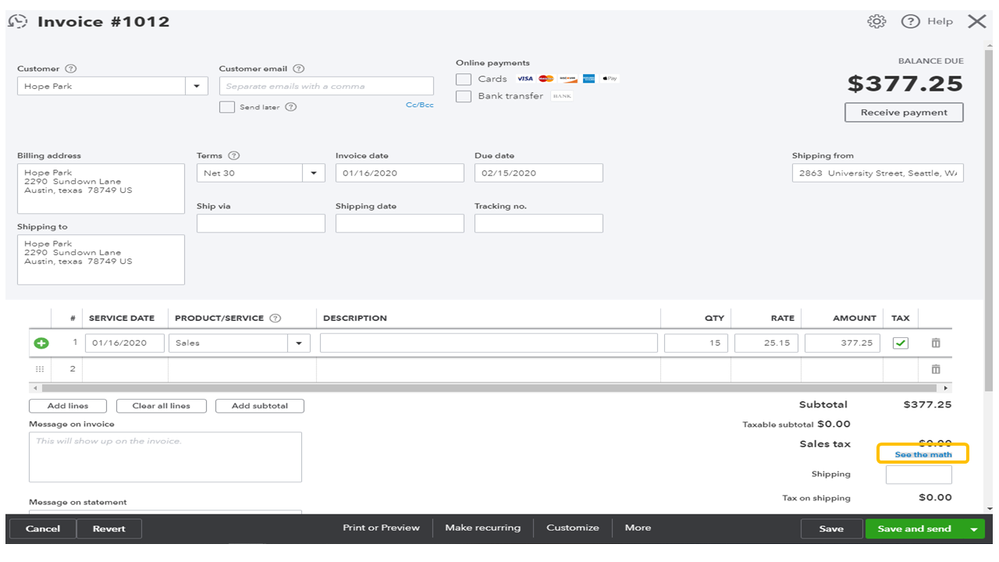Screen dimensions: 999x562
Task: Enable Bank transfer checkbox
Action: click(464, 96)
